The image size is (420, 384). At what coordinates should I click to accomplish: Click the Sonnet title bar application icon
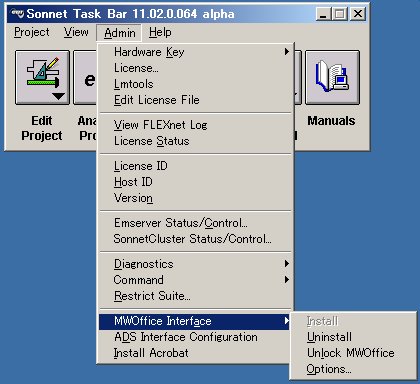[17, 14]
